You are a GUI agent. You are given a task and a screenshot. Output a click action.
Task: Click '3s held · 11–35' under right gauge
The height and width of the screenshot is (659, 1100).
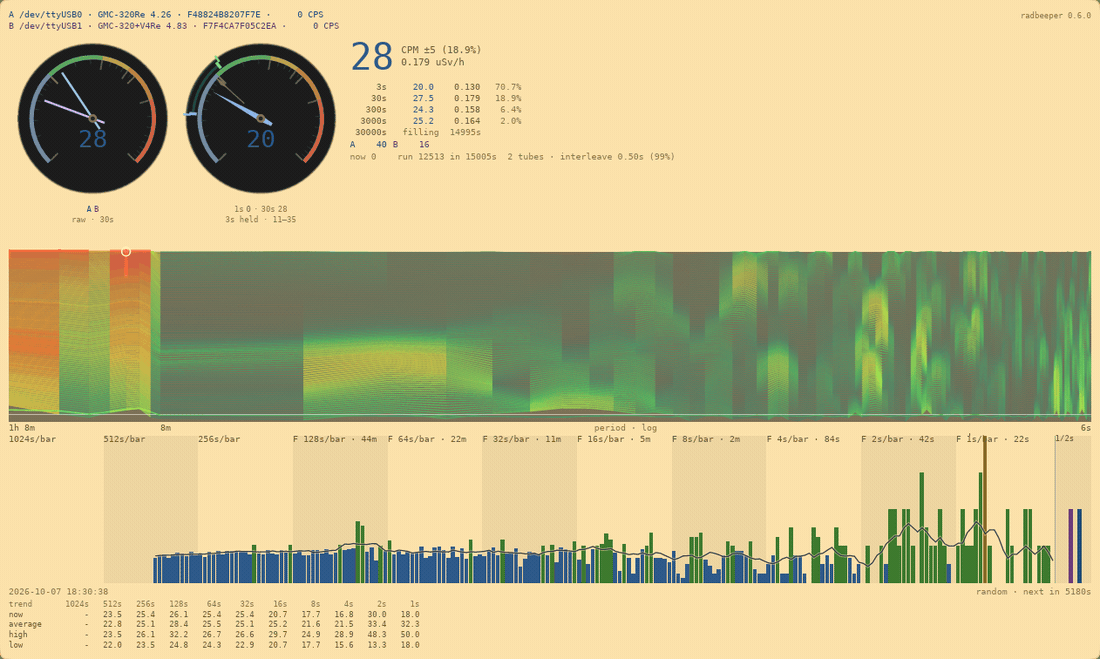click(x=260, y=220)
